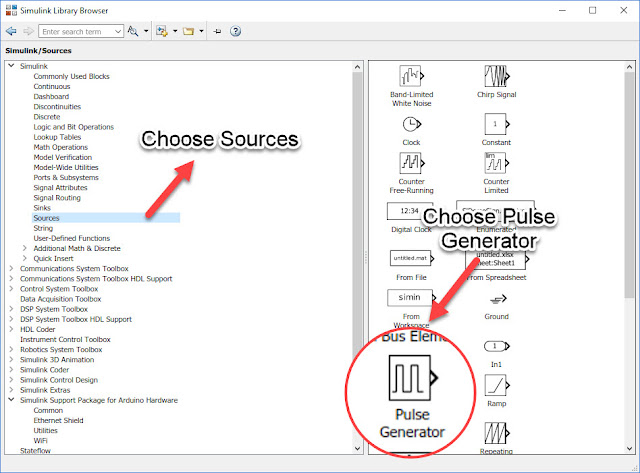Open the search options dropdown arrow
Viewport: 640px width, 473px height.
146,31
